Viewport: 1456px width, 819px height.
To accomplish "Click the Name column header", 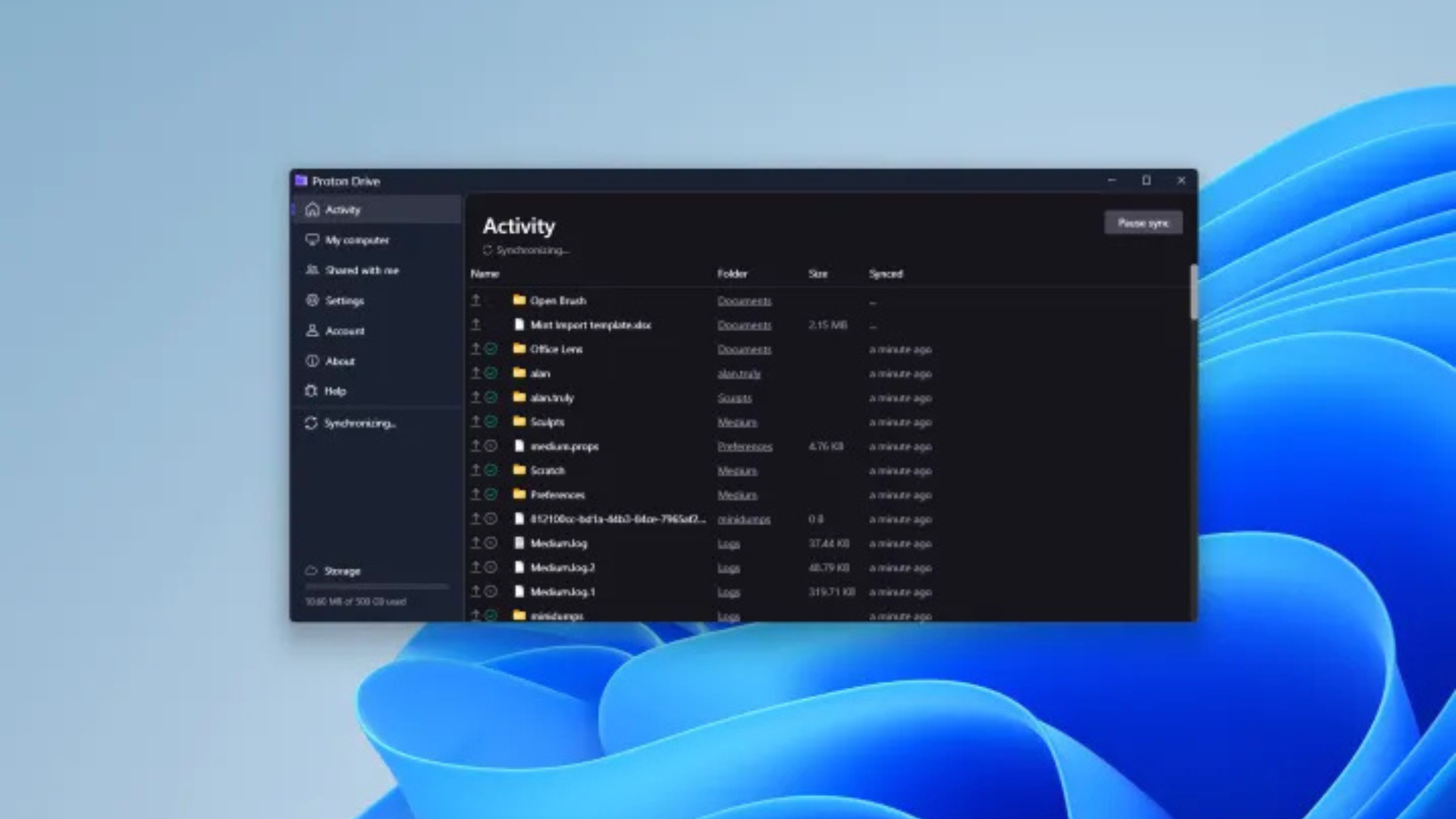I will pos(485,274).
